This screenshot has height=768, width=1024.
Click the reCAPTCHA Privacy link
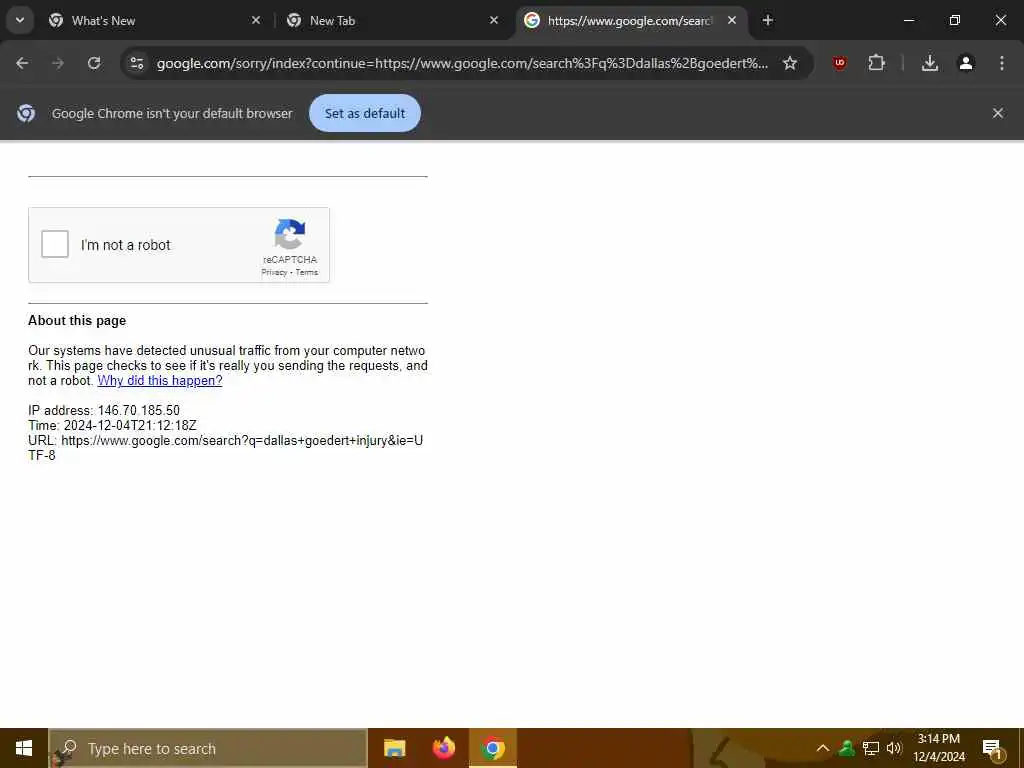pos(274,272)
